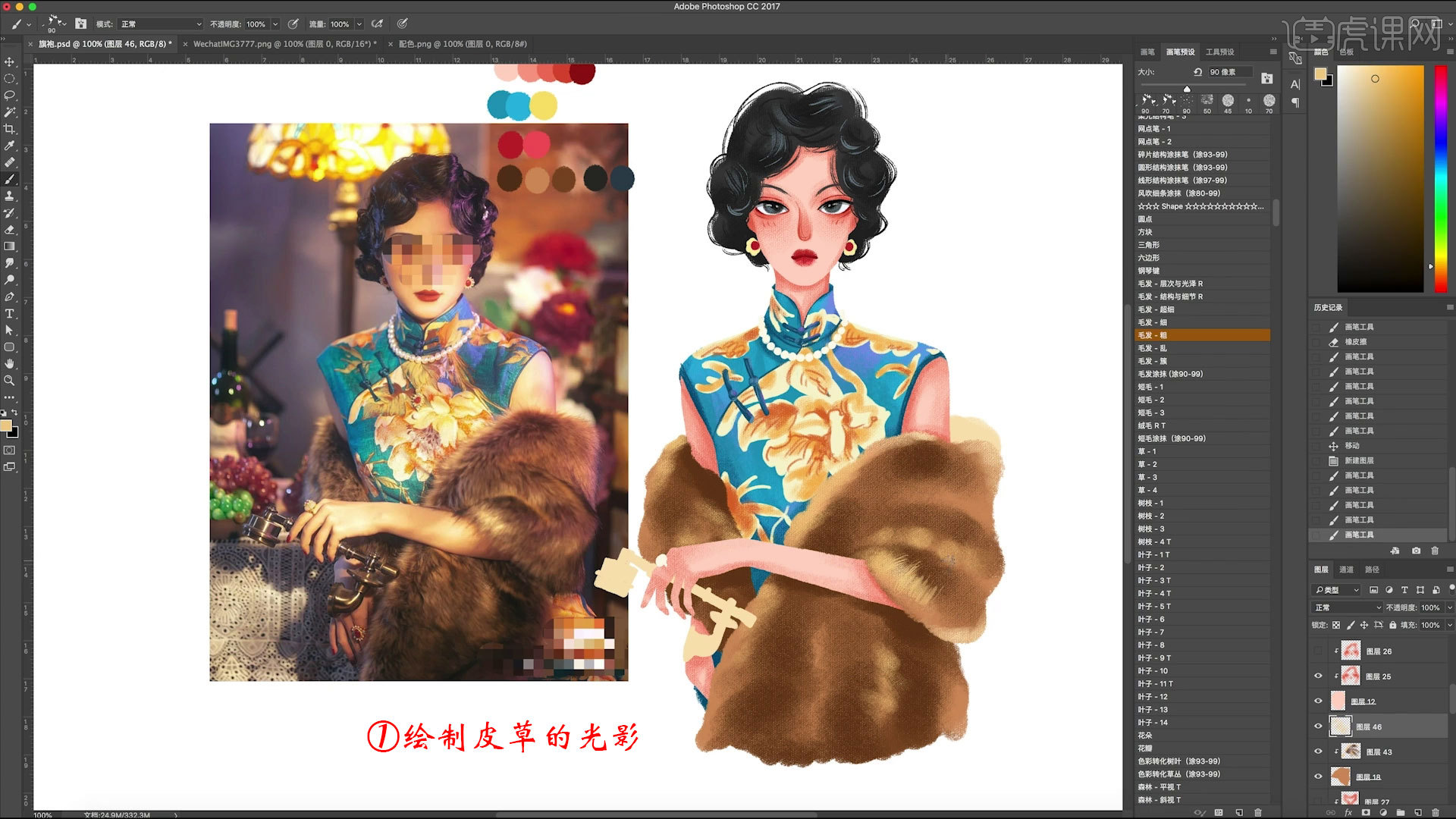Screen dimensions: 1456x819
Task: Switch to the 旗袍.psd document tab
Action: [x=105, y=44]
